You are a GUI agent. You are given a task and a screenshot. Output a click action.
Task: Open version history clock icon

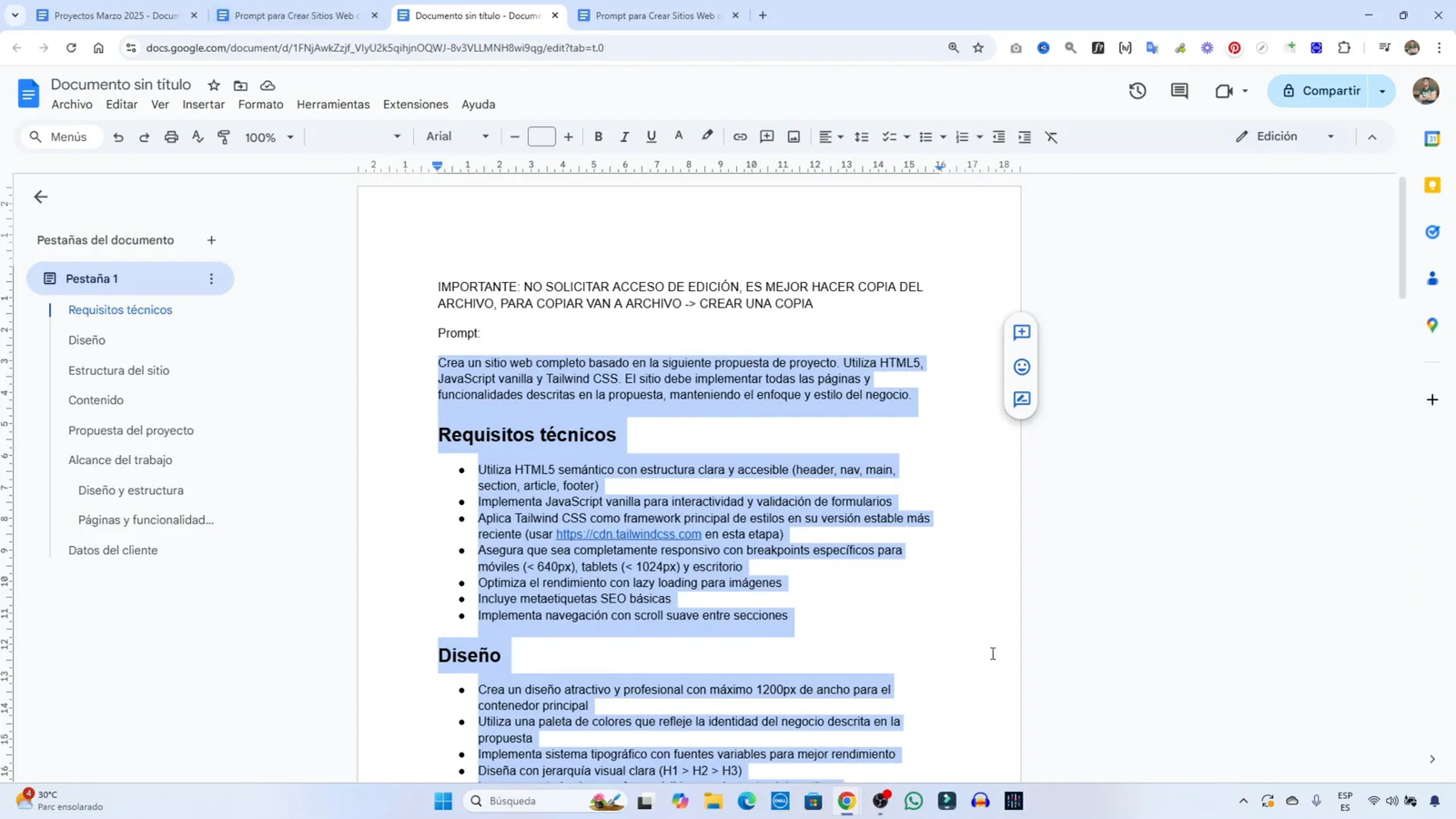(x=1138, y=91)
